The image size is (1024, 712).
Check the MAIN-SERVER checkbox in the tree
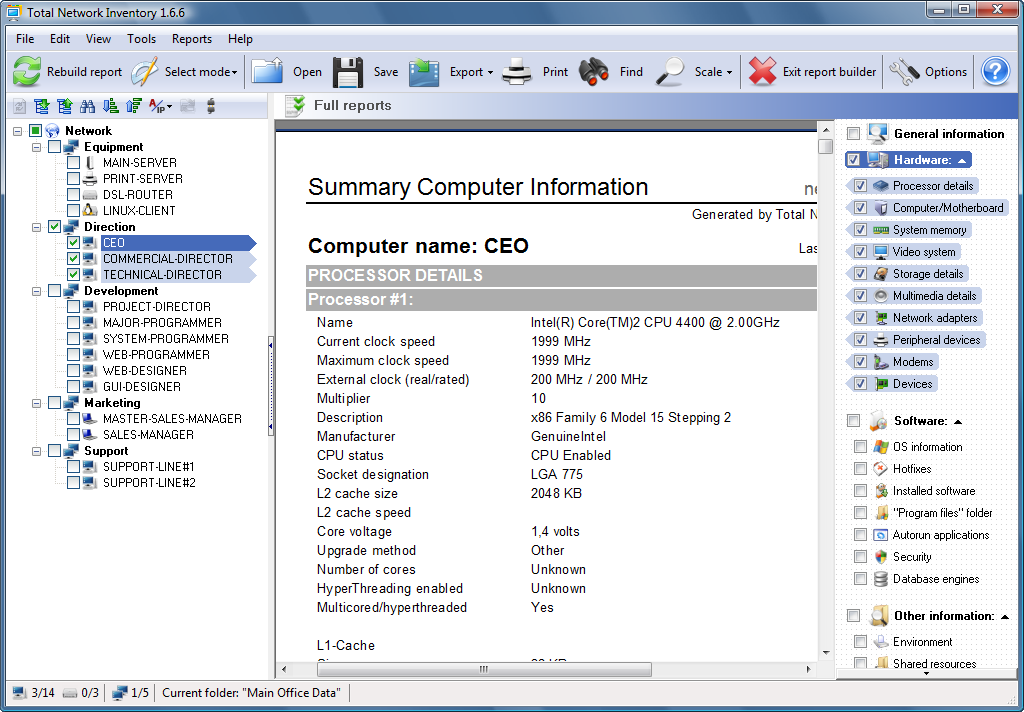pyautogui.click(x=73, y=163)
